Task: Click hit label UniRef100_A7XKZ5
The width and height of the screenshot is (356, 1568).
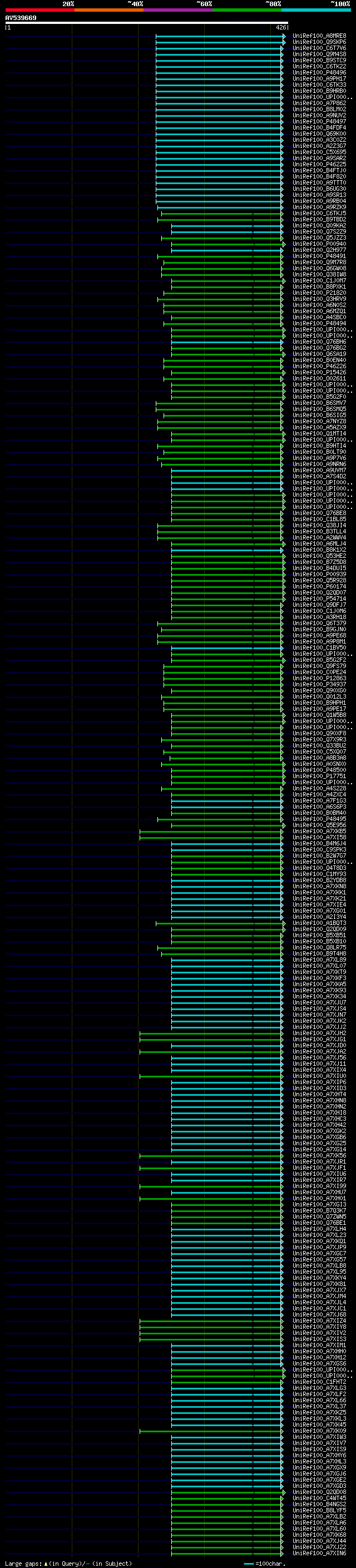Action: 319,1413
